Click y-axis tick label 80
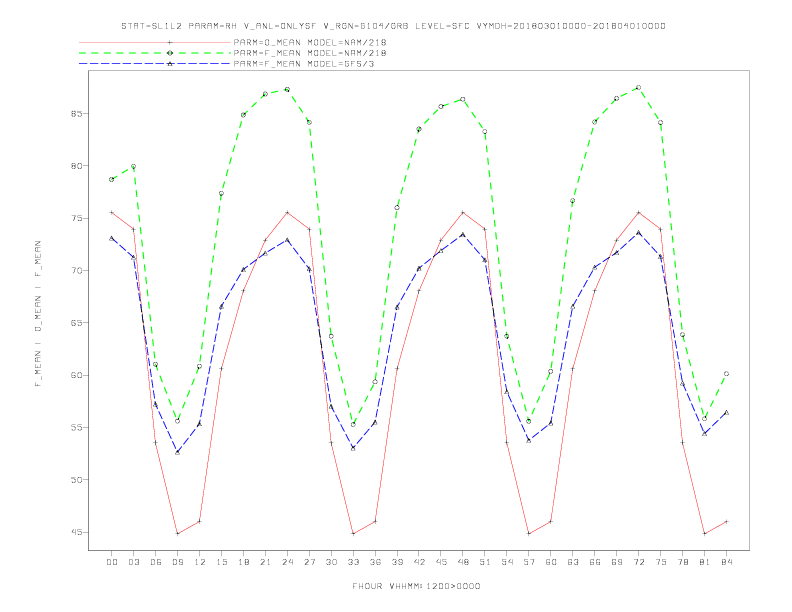Viewport: 792px width, 612px height. 77,166
